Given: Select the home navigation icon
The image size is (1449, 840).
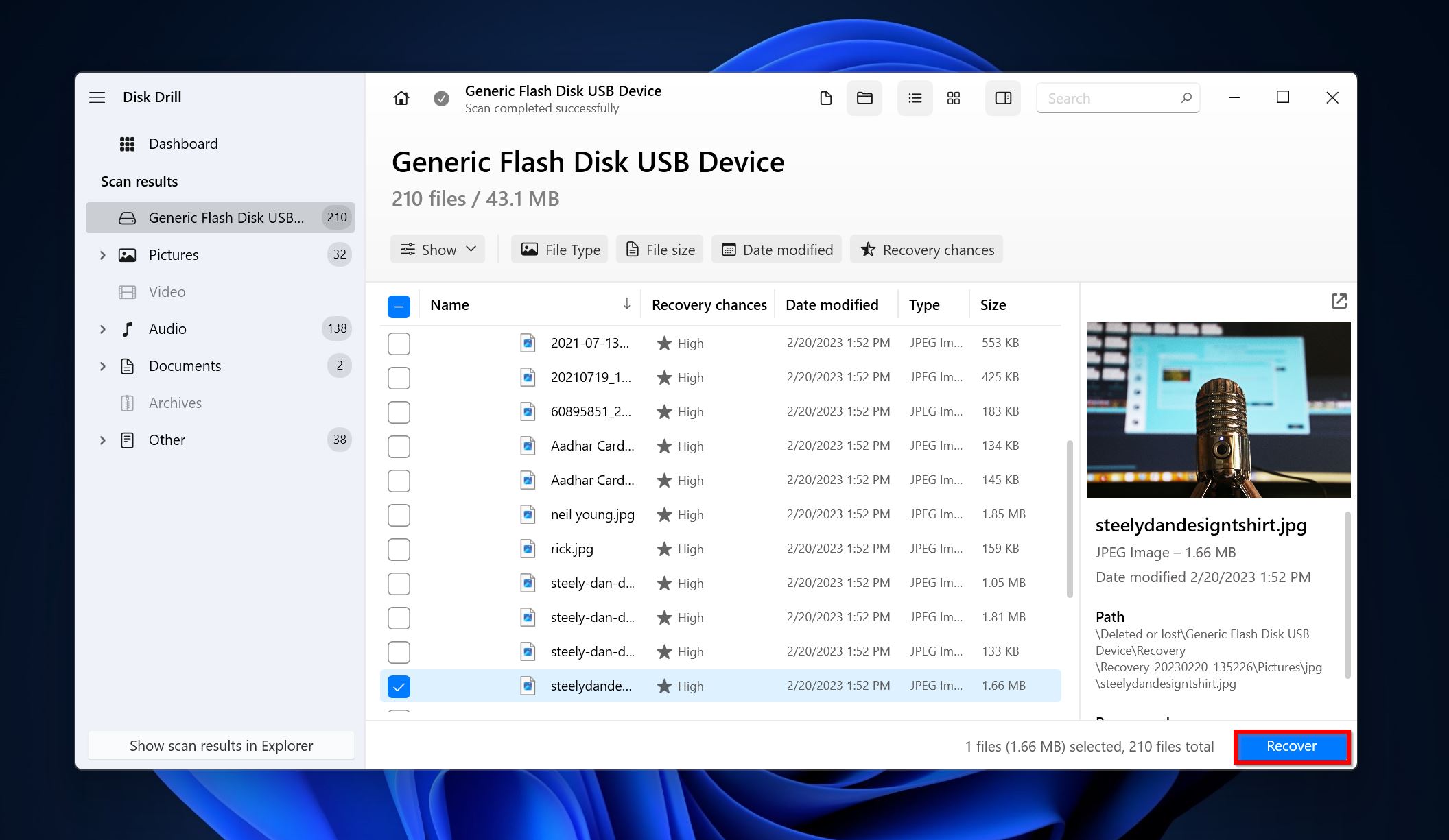Looking at the screenshot, I should (399, 97).
